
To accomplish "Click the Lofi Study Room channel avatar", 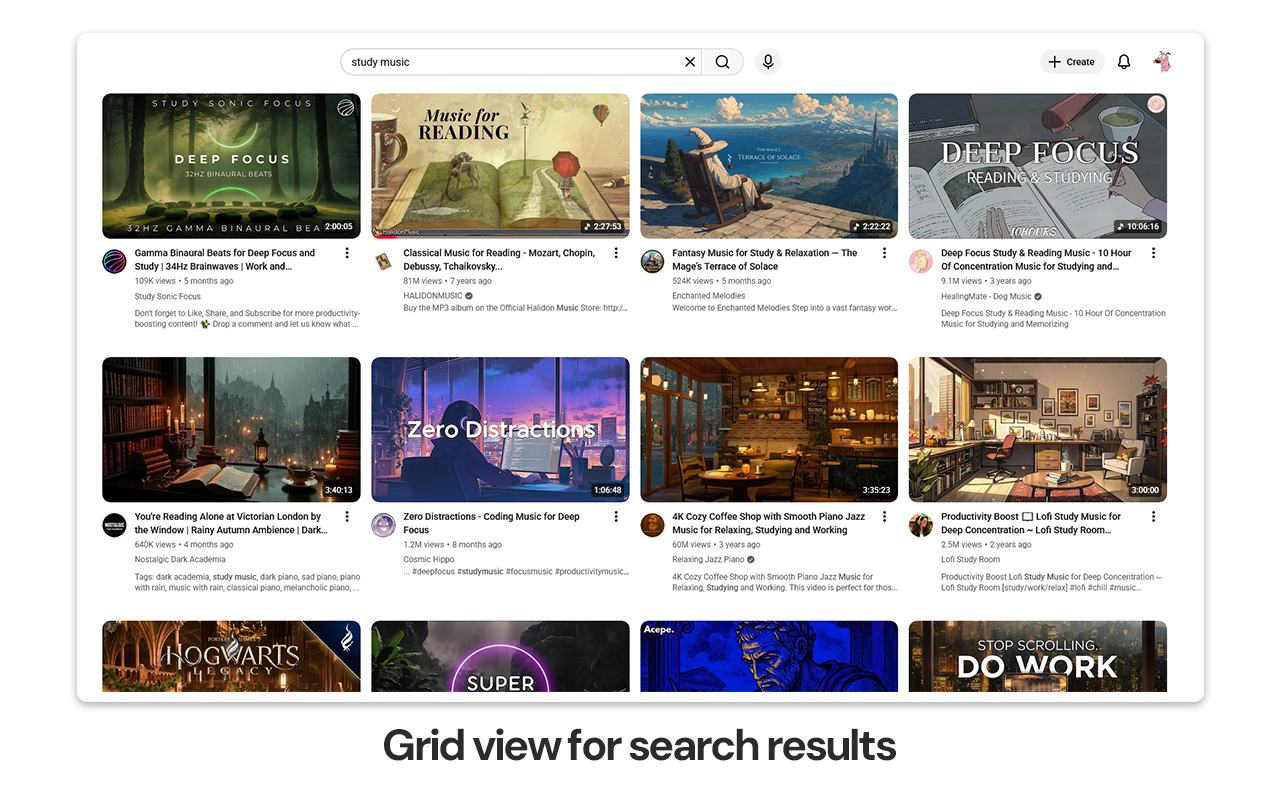I will [x=921, y=525].
